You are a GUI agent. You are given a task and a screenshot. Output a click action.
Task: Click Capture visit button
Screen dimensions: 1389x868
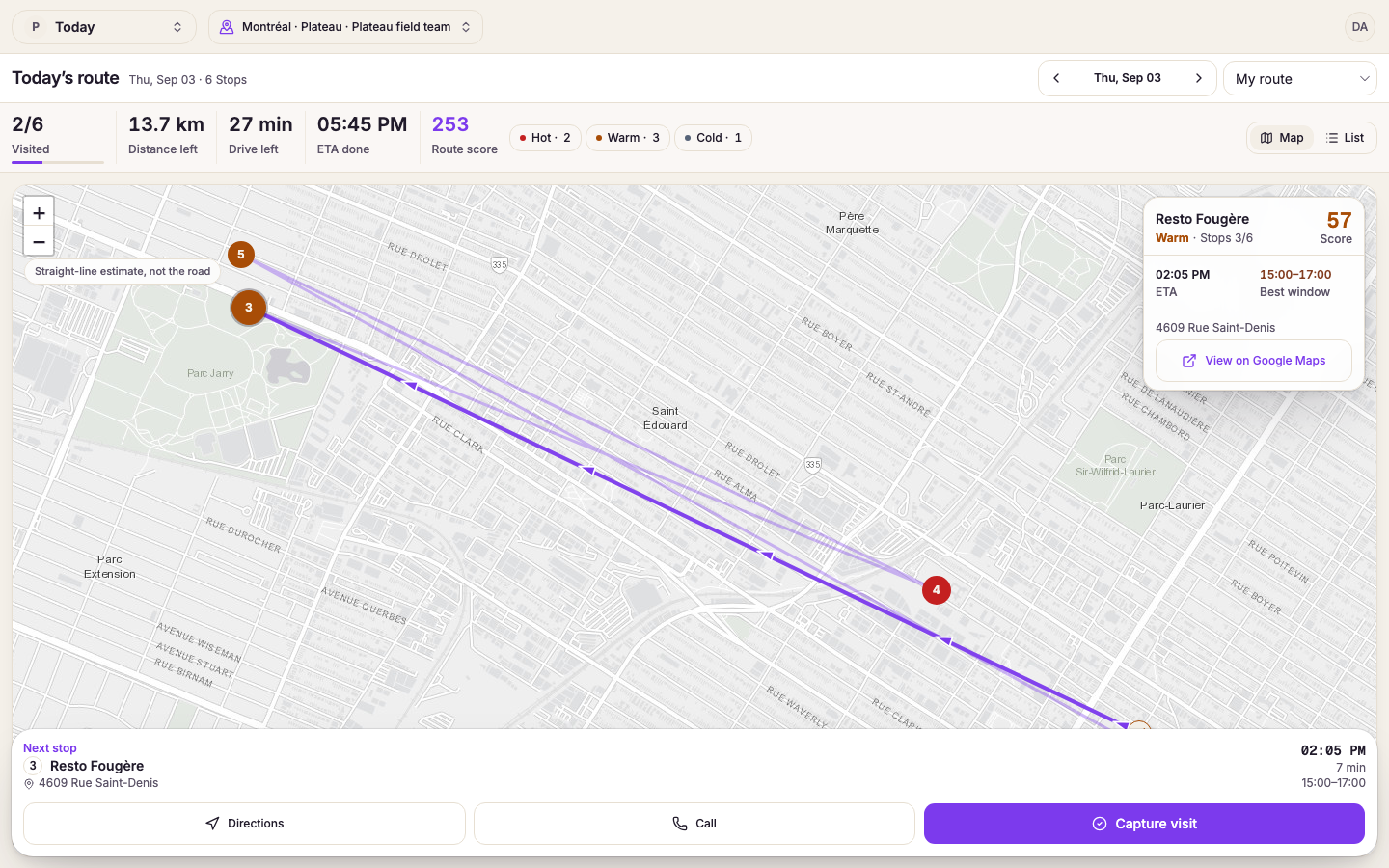point(1144,824)
